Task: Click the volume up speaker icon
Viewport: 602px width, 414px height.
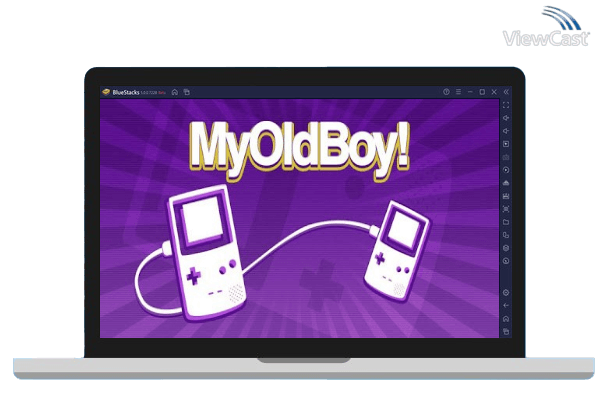Action: [x=506, y=118]
